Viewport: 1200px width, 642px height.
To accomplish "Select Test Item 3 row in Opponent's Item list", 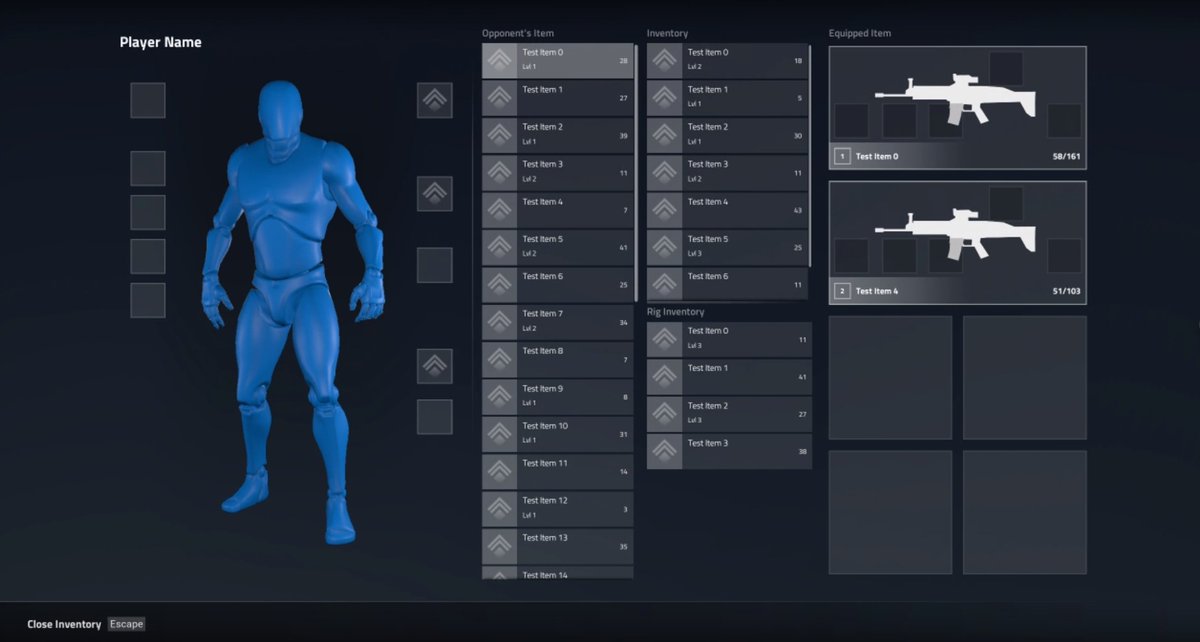I will coord(557,173).
